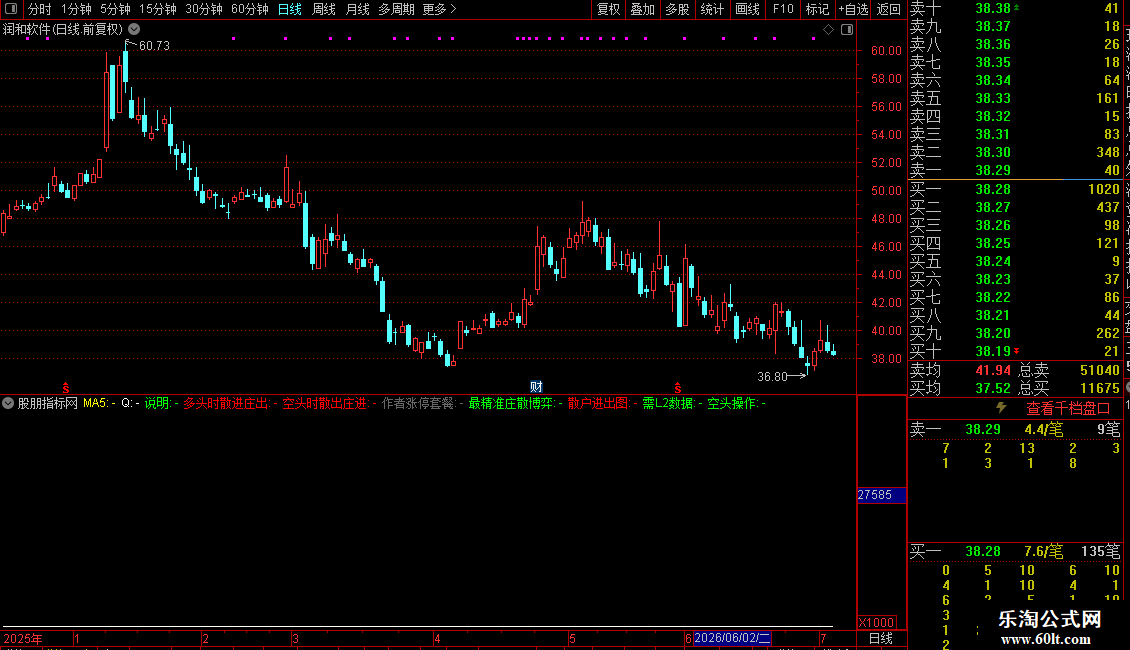The width and height of the screenshot is (1130, 650).
Task: Click the 空头操作 indicator label
Action: click(x=736, y=403)
